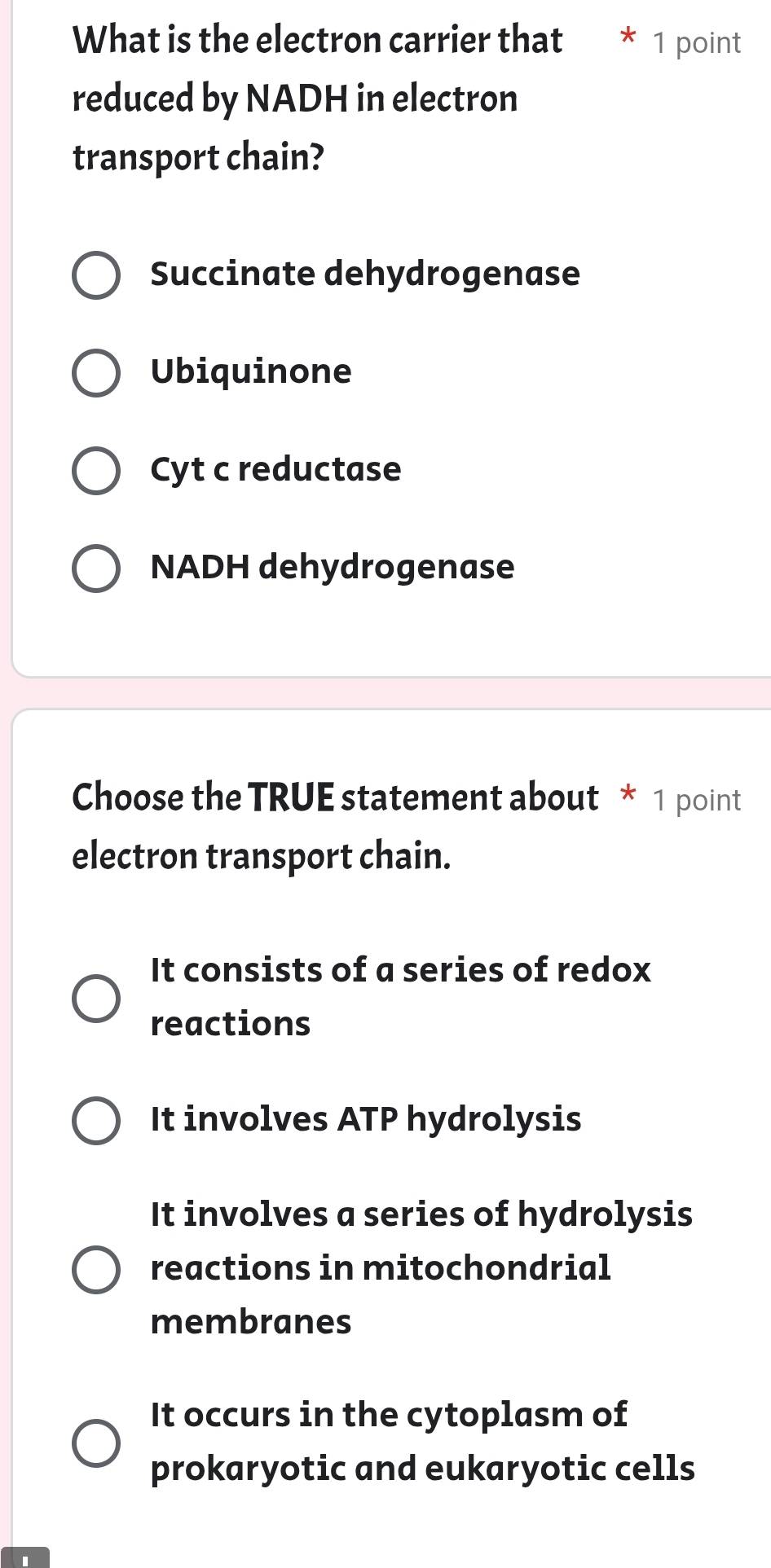Click the first question's text heading
The image size is (771, 1568).
318,98
